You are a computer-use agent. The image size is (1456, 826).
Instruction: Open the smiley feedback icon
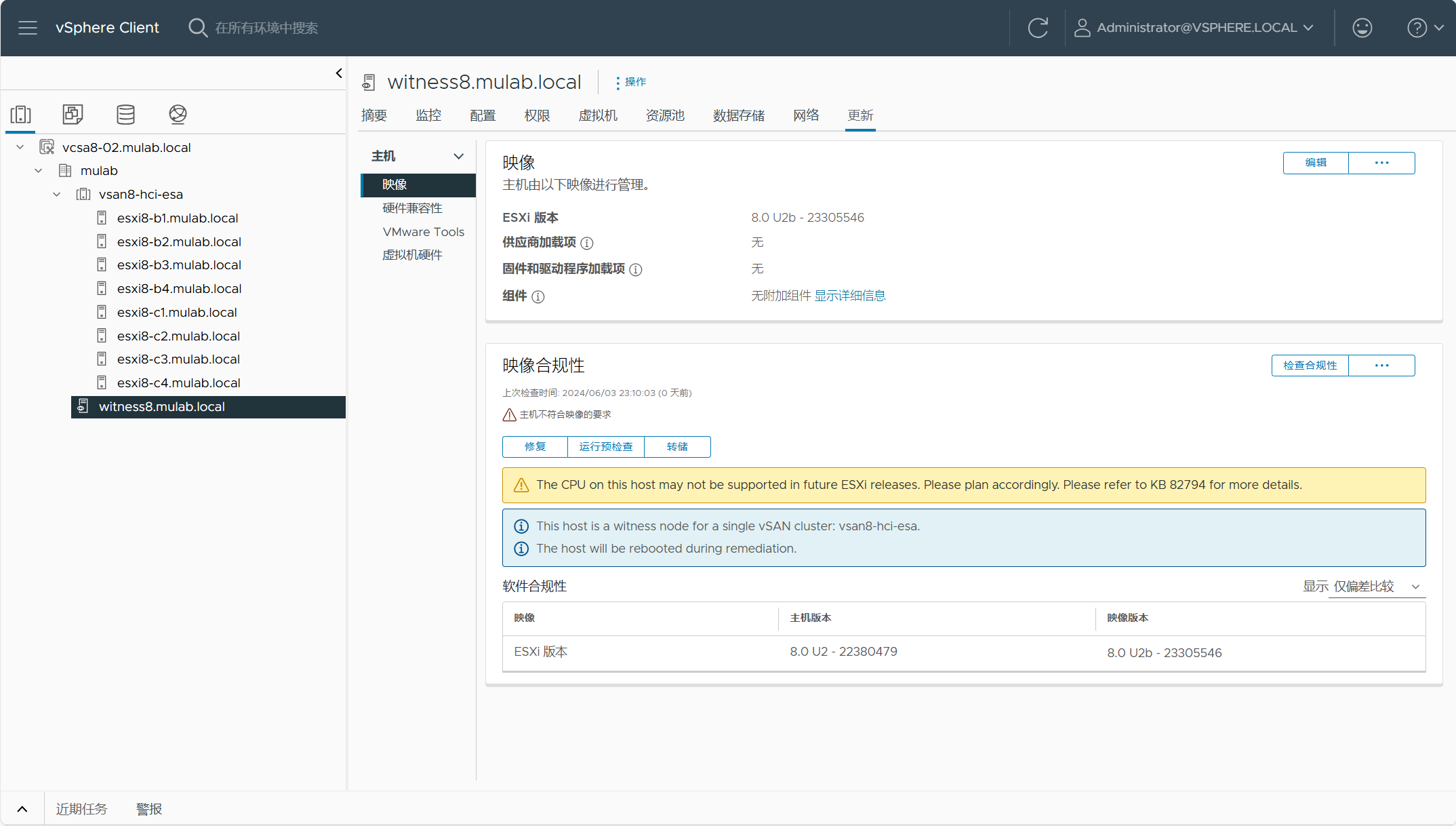click(x=1362, y=28)
